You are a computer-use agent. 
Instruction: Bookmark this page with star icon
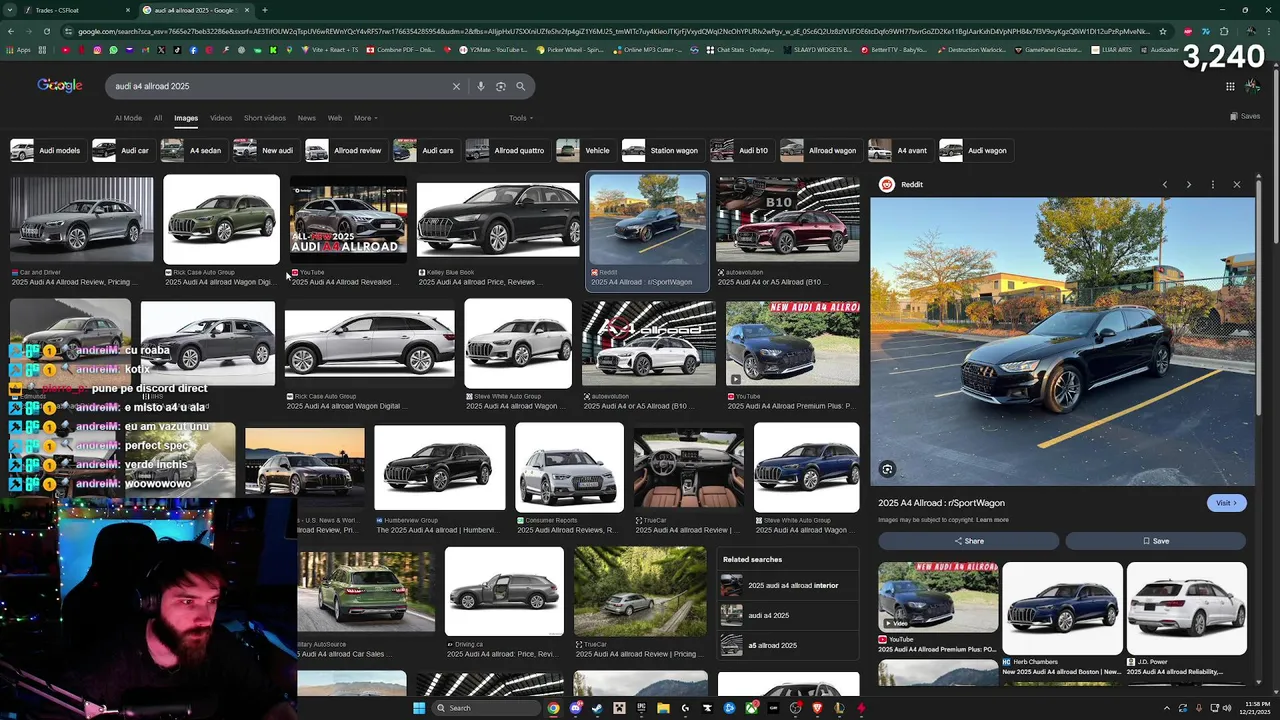click(x=1162, y=31)
